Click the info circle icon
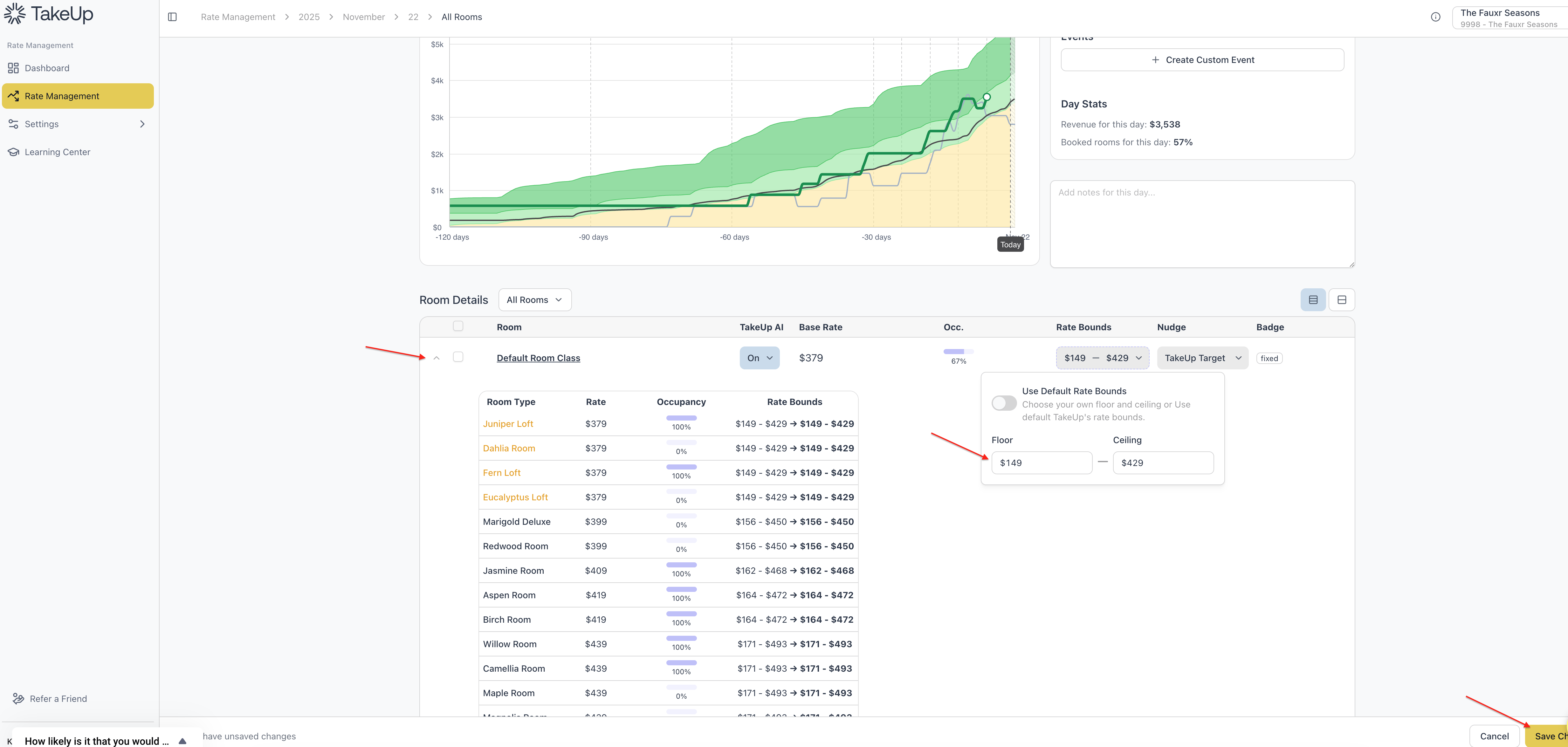 (x=1435, y=17)
